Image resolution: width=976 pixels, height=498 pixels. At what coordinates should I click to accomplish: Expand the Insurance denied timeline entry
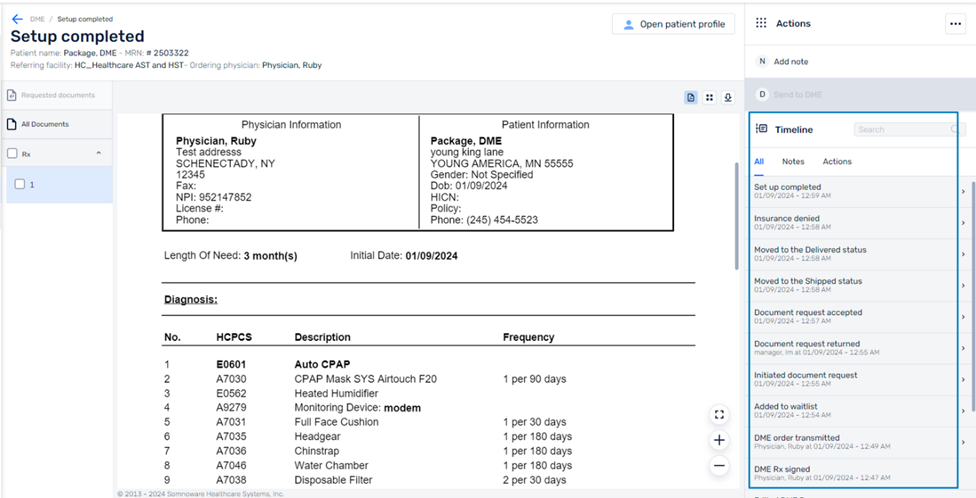pyautogui.click(x=963, y=223)
